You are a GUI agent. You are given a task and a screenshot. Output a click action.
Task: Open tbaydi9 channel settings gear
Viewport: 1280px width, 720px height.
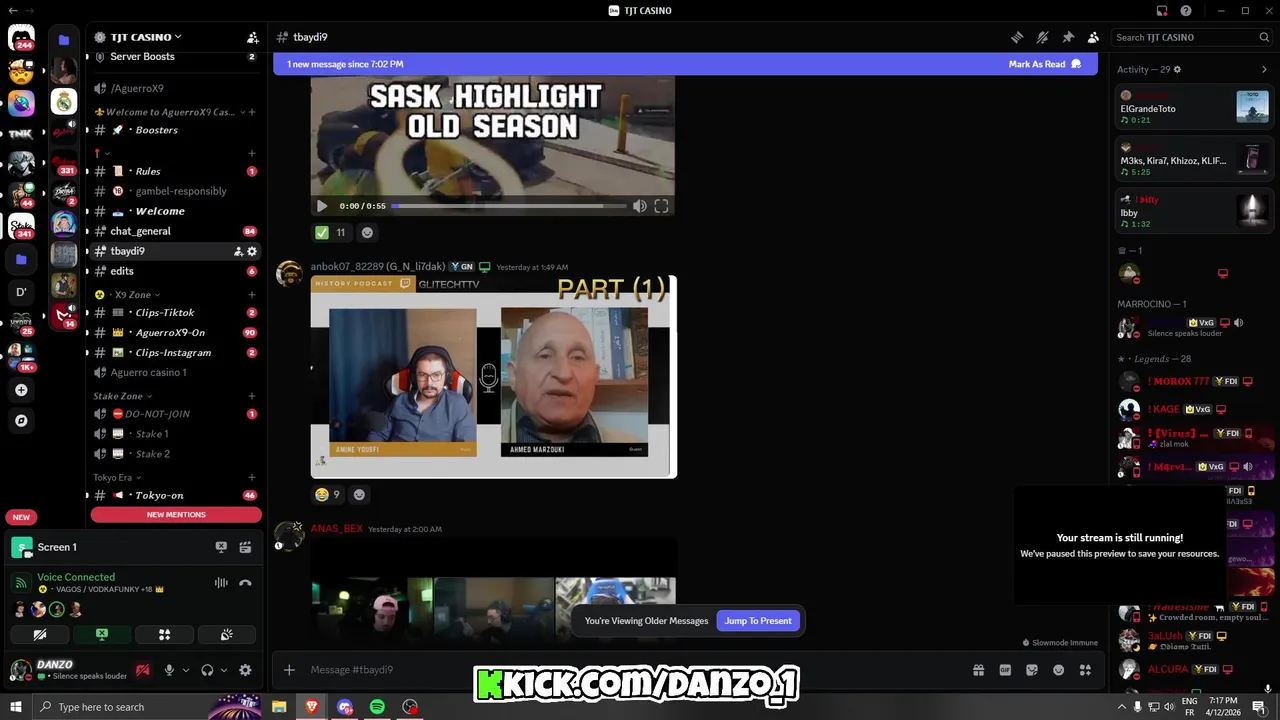(252, 251)
